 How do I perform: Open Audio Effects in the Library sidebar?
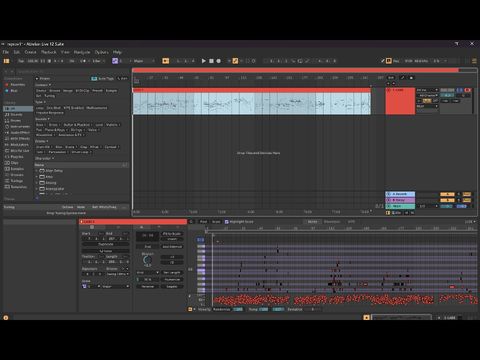point(20,133)
